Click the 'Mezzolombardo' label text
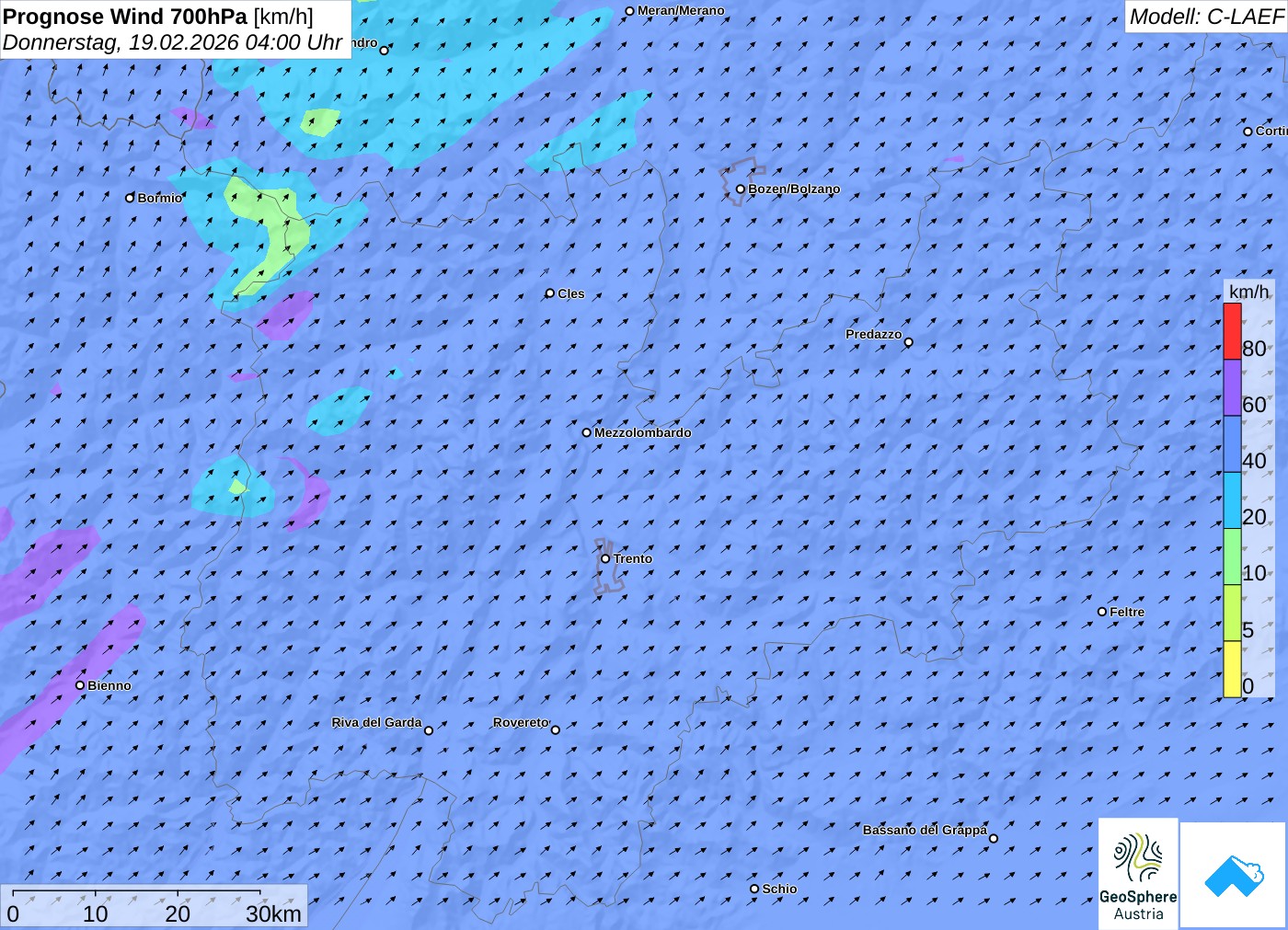The width and height of the screenshot is (1288, 930). click(x=642, y=432)
